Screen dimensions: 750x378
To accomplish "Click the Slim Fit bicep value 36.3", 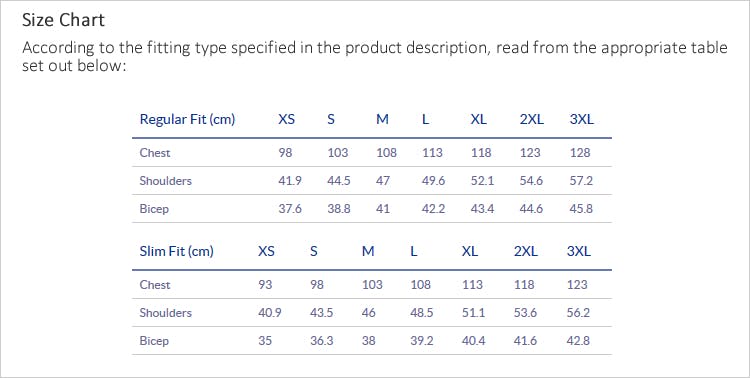I will pyautogui.click(x=321, y=341).
